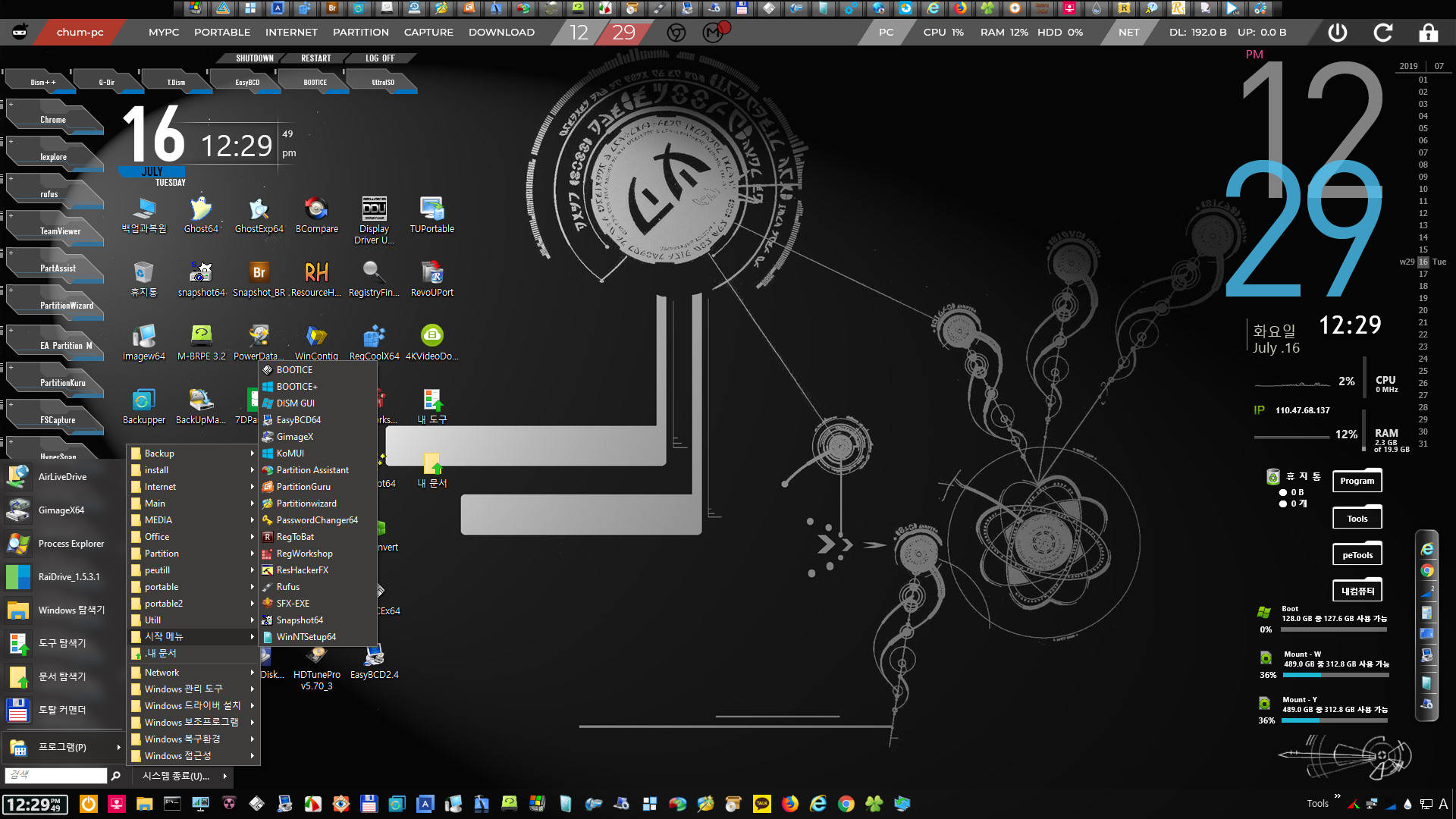
Task: Expand the Partition folder submenu
Action: (193, 554)
